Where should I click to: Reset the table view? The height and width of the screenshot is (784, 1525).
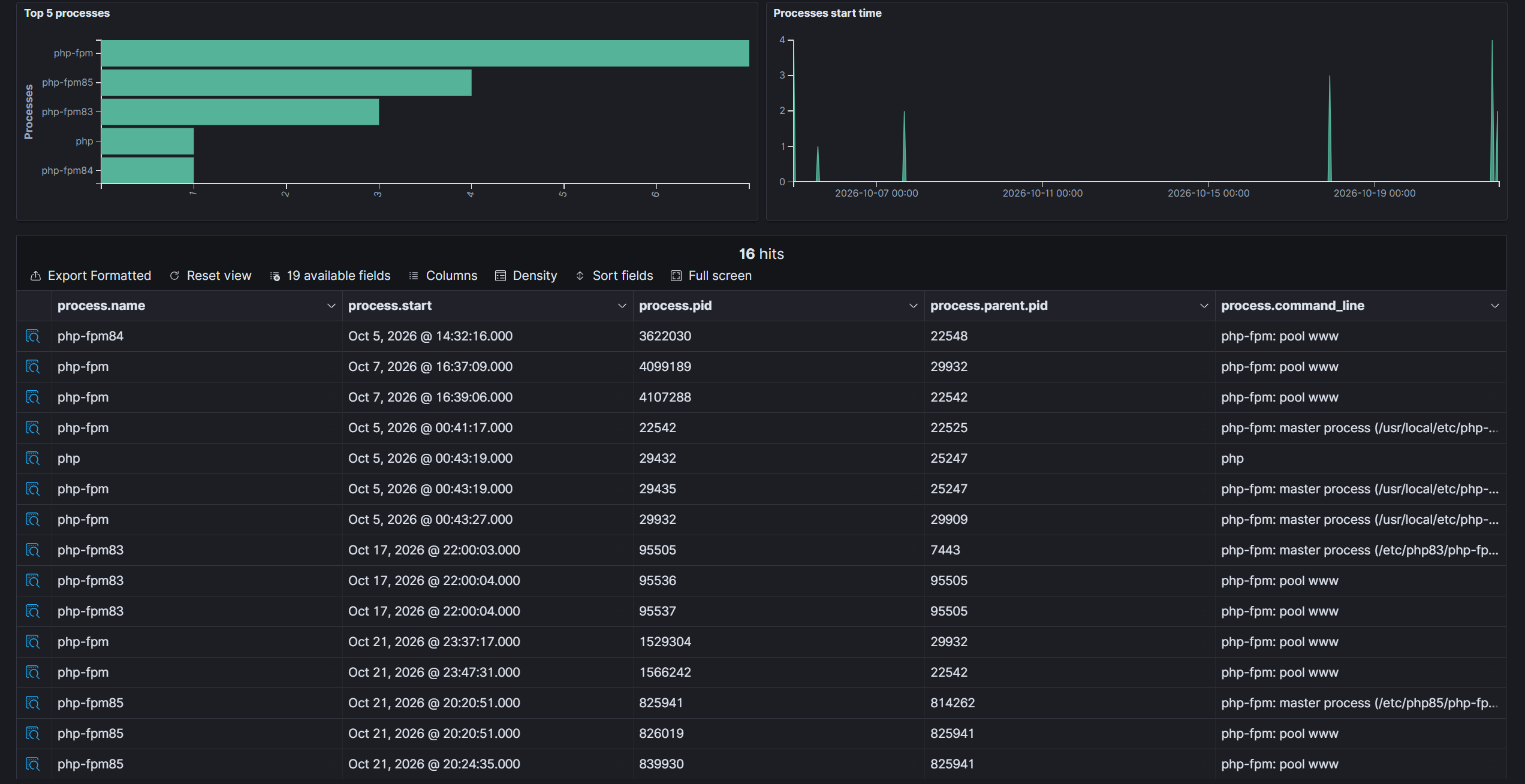210,276
